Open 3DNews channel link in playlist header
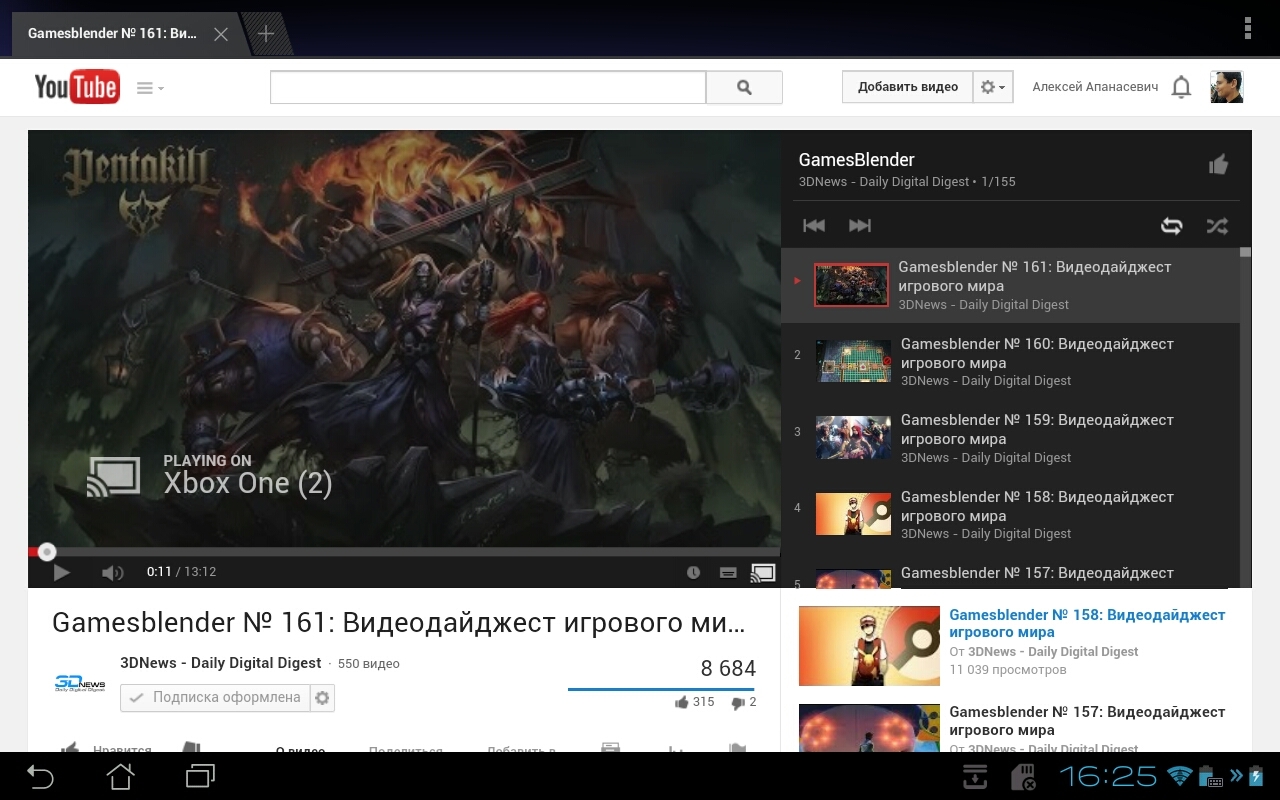 click(x=884, y=182)
